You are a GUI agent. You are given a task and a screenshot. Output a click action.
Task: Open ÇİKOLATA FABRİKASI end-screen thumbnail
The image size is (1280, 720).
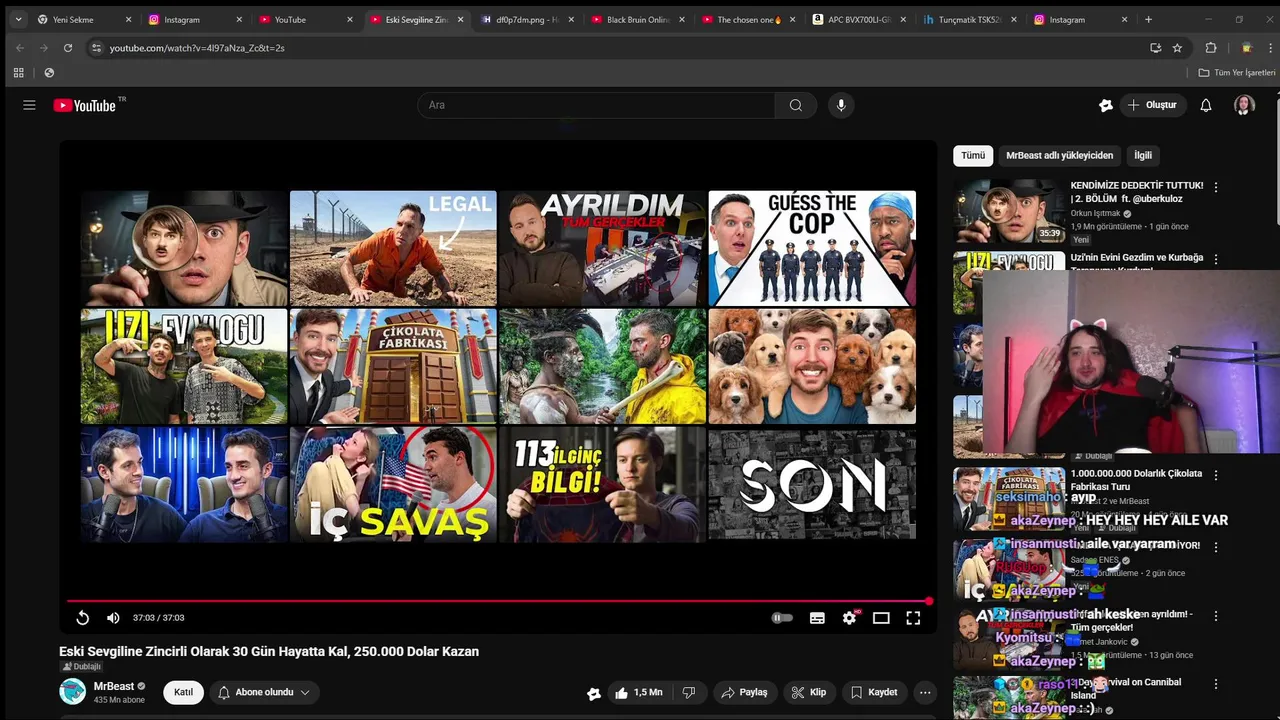point(393,366)
